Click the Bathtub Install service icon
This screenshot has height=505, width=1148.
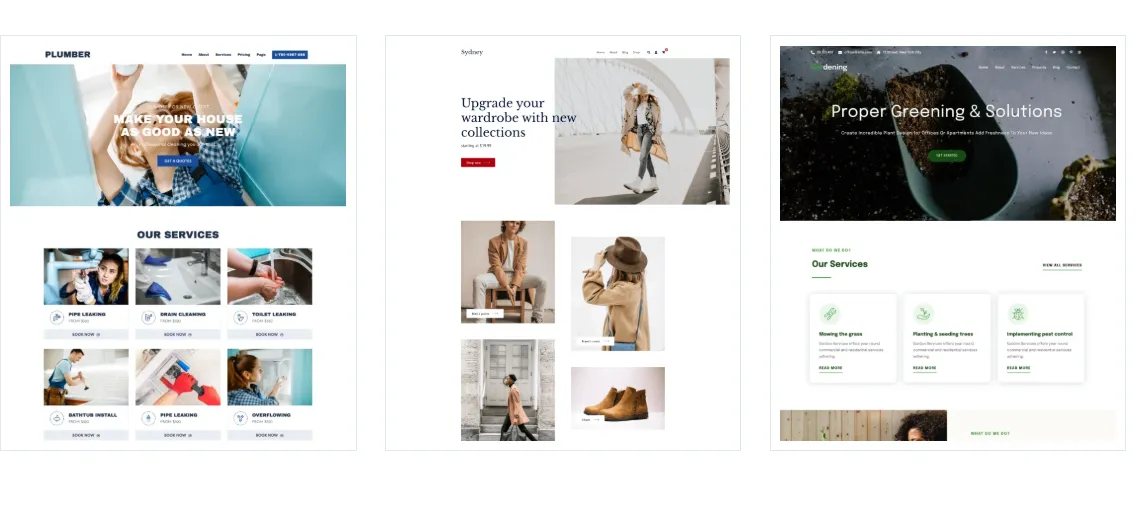[x=56, y=418]
